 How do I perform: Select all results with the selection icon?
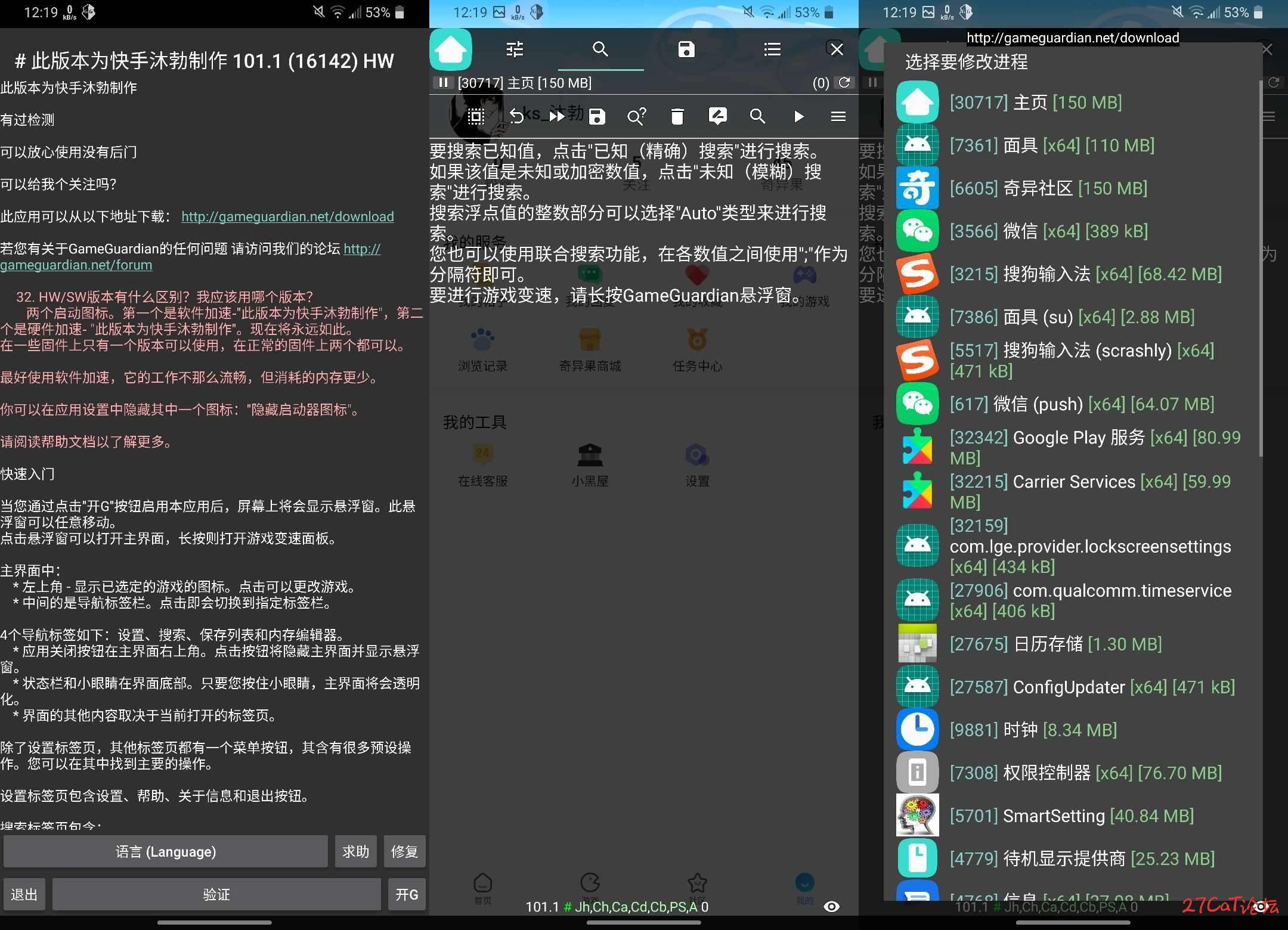[x=476, y=116]
